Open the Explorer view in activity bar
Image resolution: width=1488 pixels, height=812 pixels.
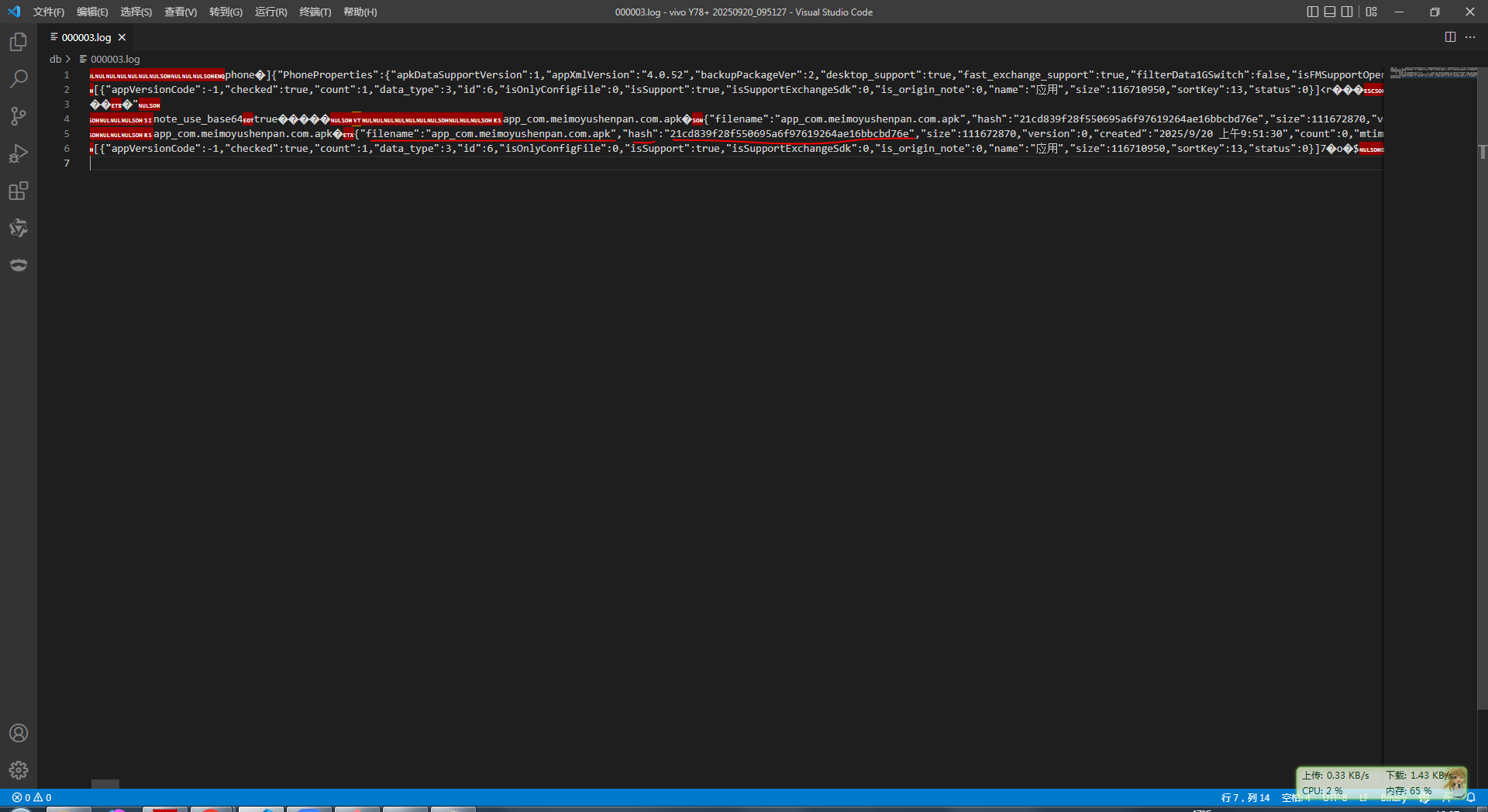[19, 42]
